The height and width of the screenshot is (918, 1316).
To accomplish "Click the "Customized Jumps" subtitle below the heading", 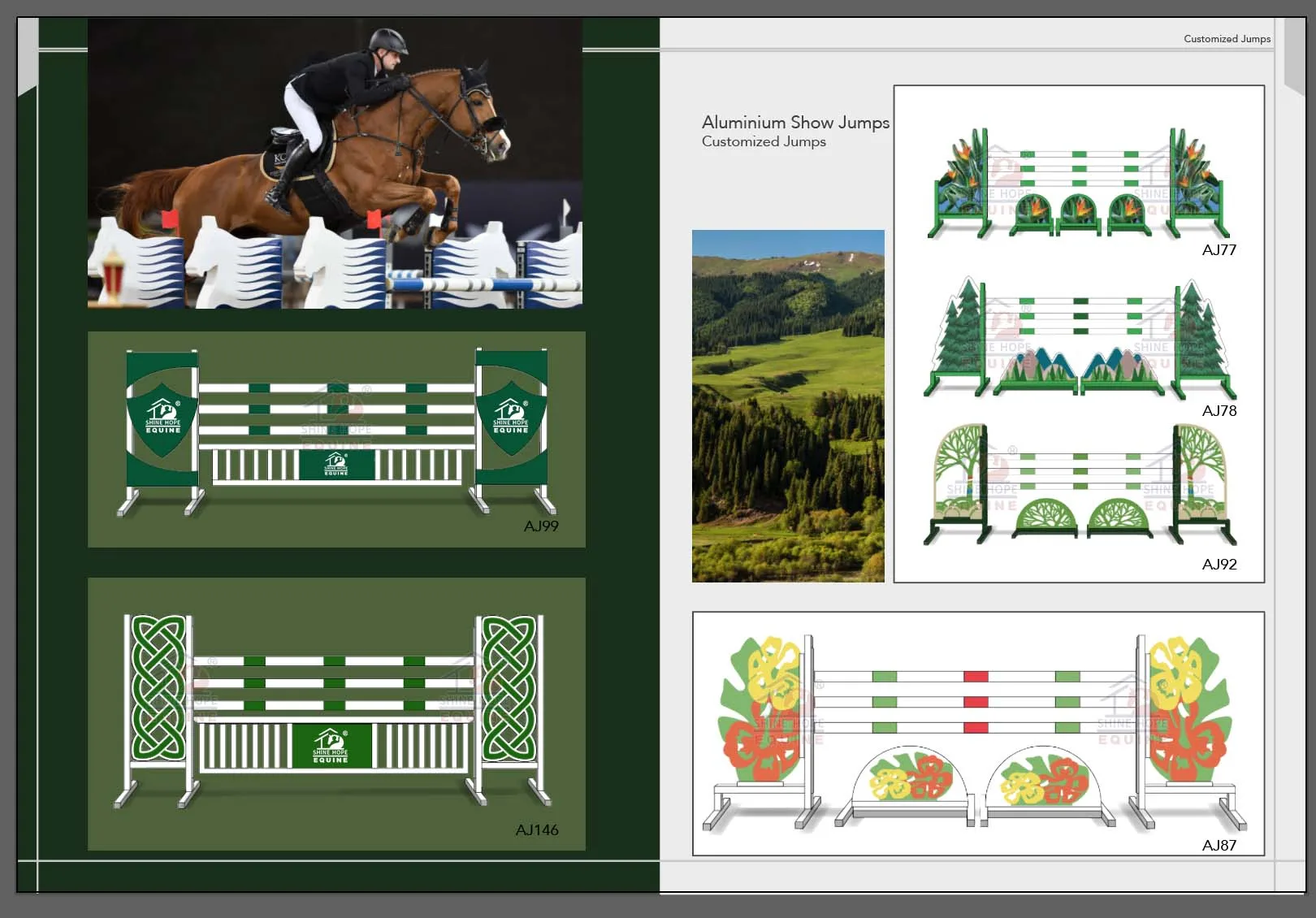I will point(764,141).
